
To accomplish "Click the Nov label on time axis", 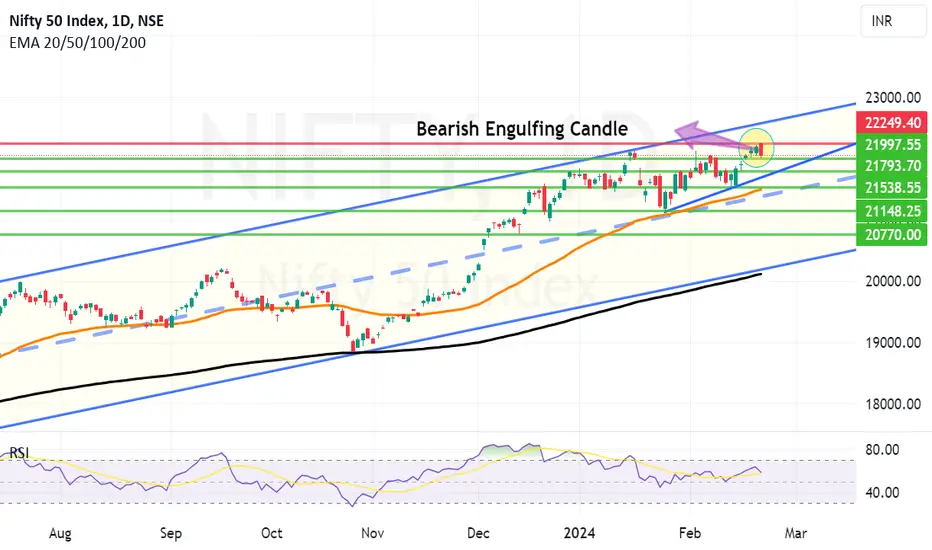I will point(373,533).
